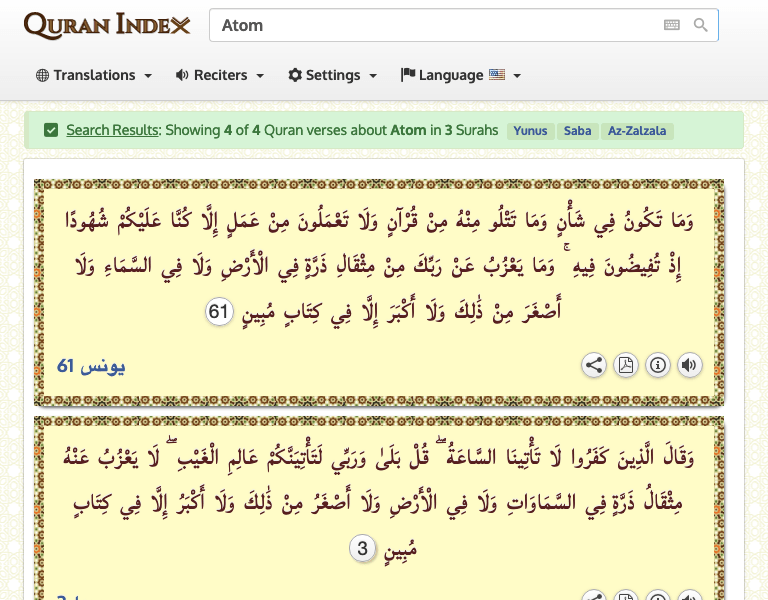Play audio recitation of verse Yunus 61

tap(689, 366)
